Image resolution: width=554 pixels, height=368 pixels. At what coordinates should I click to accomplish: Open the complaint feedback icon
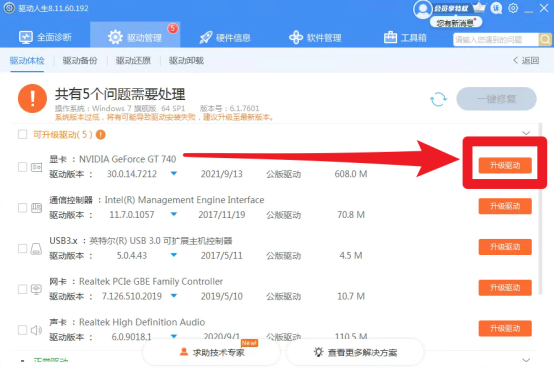point(496,8)
